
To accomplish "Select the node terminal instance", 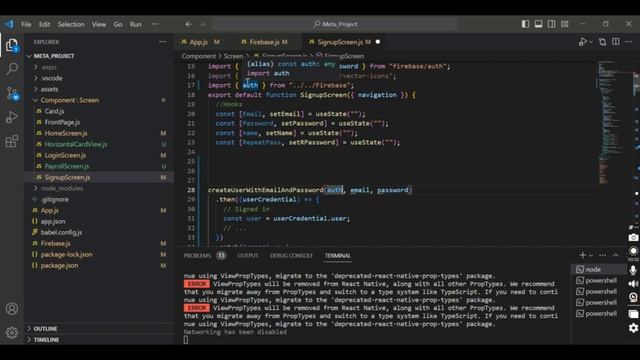I will [598, 269].
